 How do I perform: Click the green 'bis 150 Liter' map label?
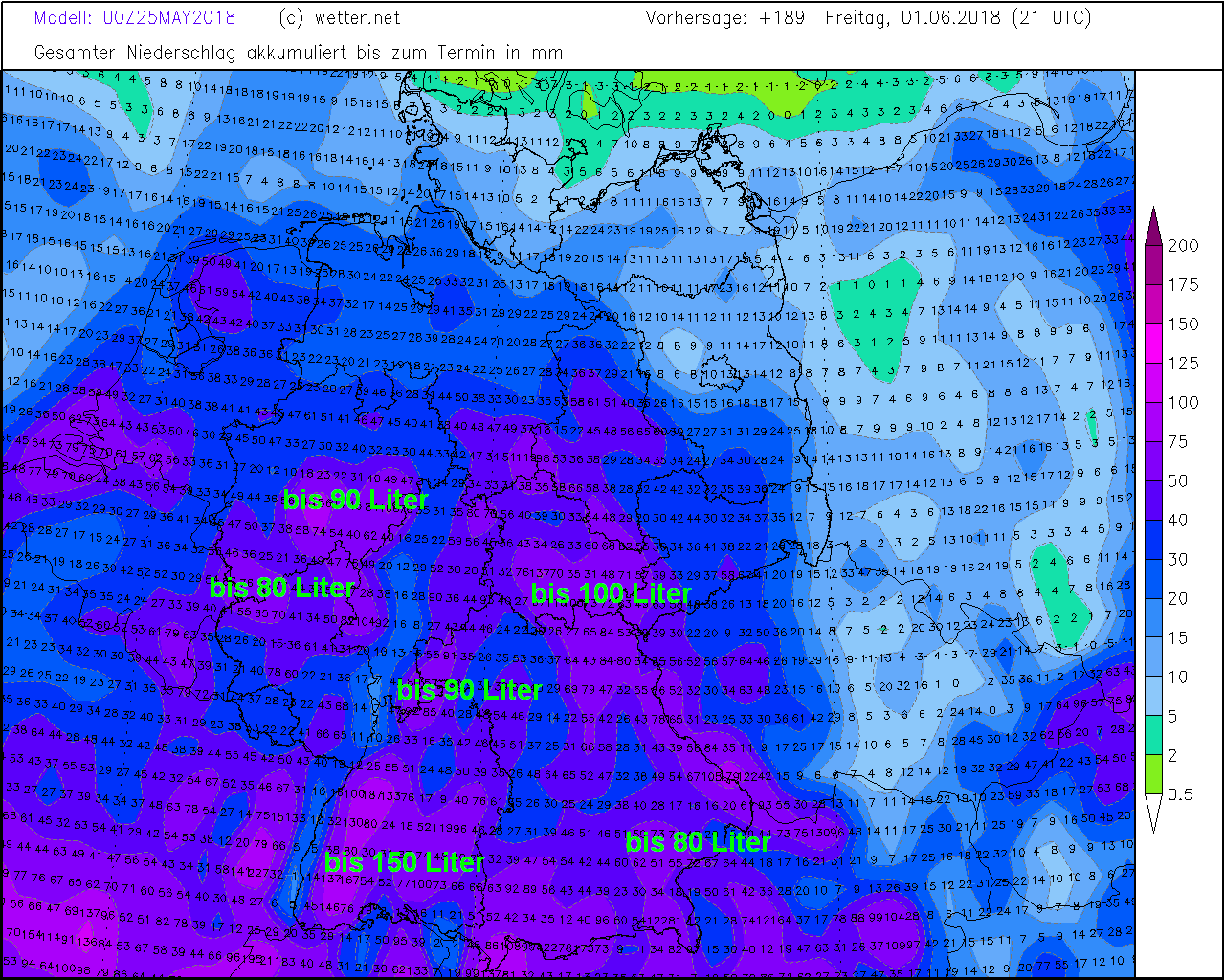404,862
